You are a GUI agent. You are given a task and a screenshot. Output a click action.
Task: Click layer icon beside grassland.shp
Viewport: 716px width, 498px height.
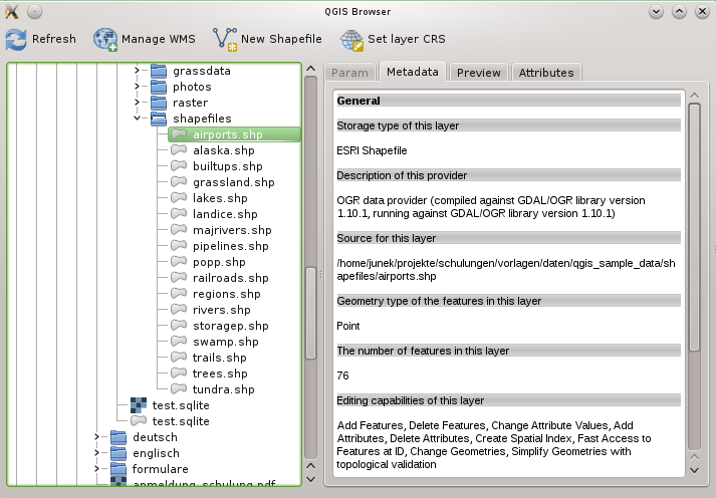pyautogui.click(x=179, y=182)
